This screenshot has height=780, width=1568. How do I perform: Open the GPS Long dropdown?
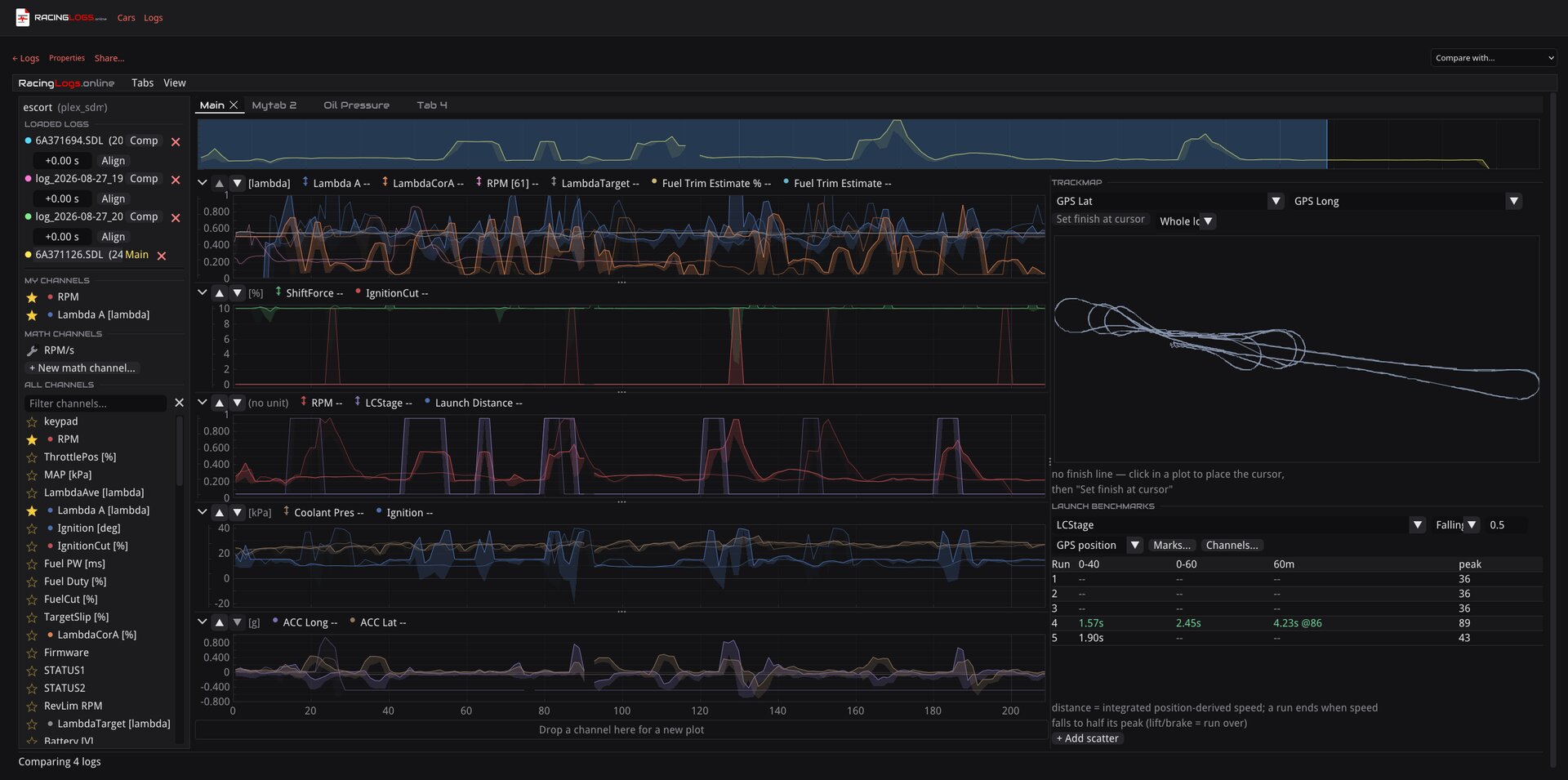[1406, 201]
